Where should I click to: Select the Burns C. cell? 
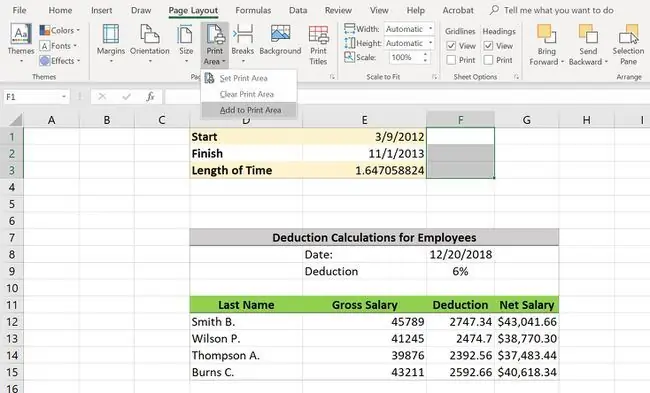[246, 372]
